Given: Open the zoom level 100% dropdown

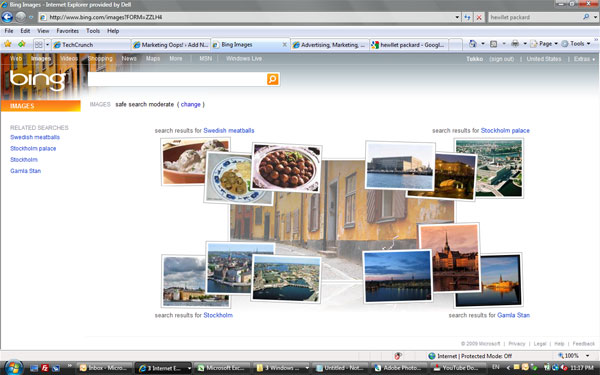Looking at the screenshot, I should (x=587, y=356).
